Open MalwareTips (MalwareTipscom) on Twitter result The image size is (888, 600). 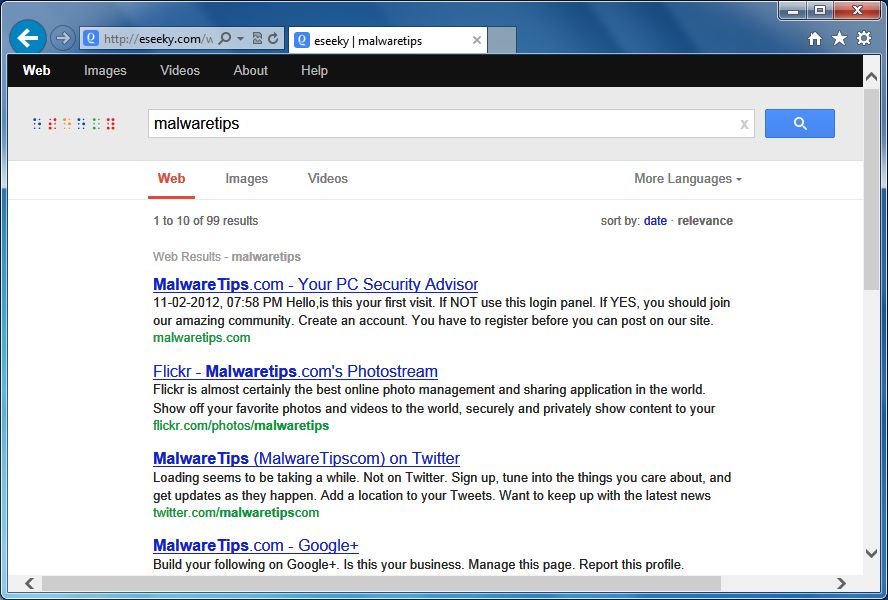click(306, 458)
